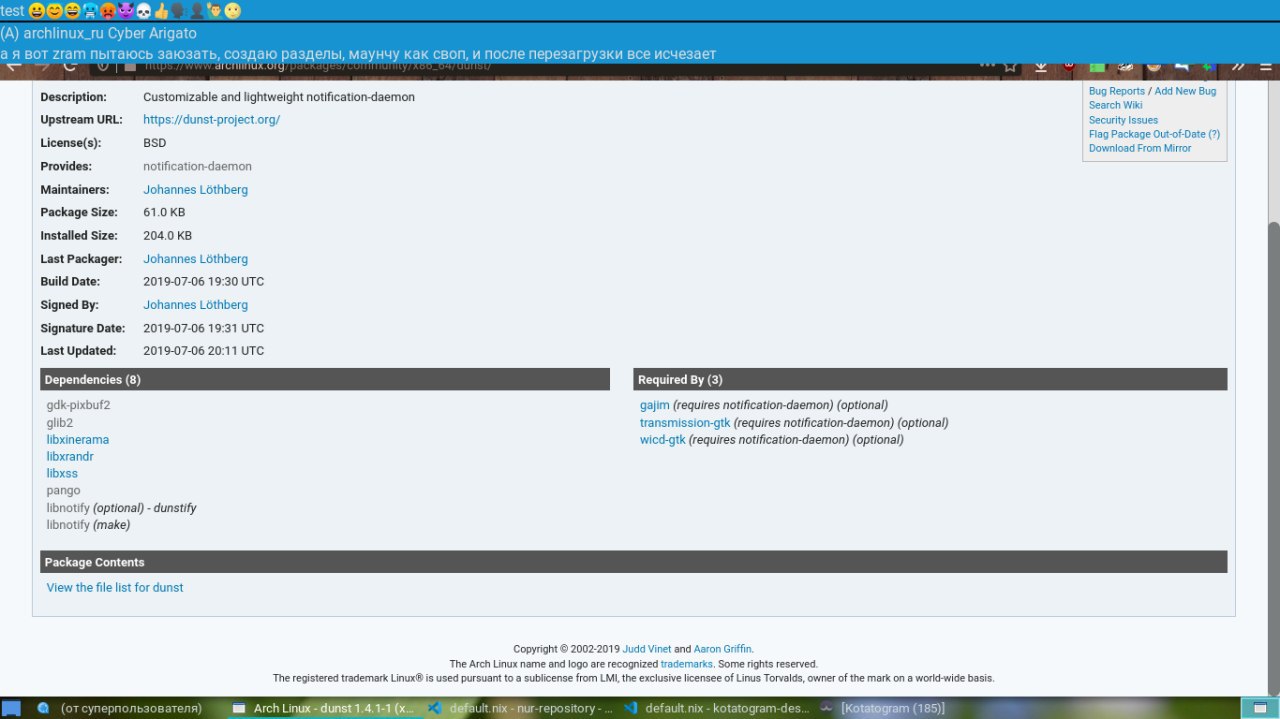Open Add New Bug link
The height and width of the screenshot is (719, 1280).
pos(1186,91)
